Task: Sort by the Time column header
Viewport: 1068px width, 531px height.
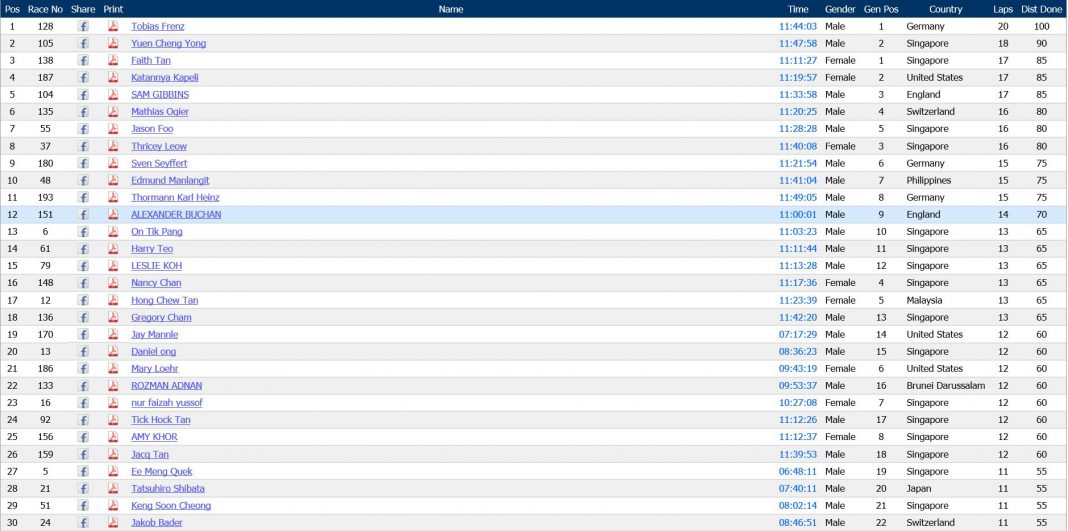Action: 797,9
